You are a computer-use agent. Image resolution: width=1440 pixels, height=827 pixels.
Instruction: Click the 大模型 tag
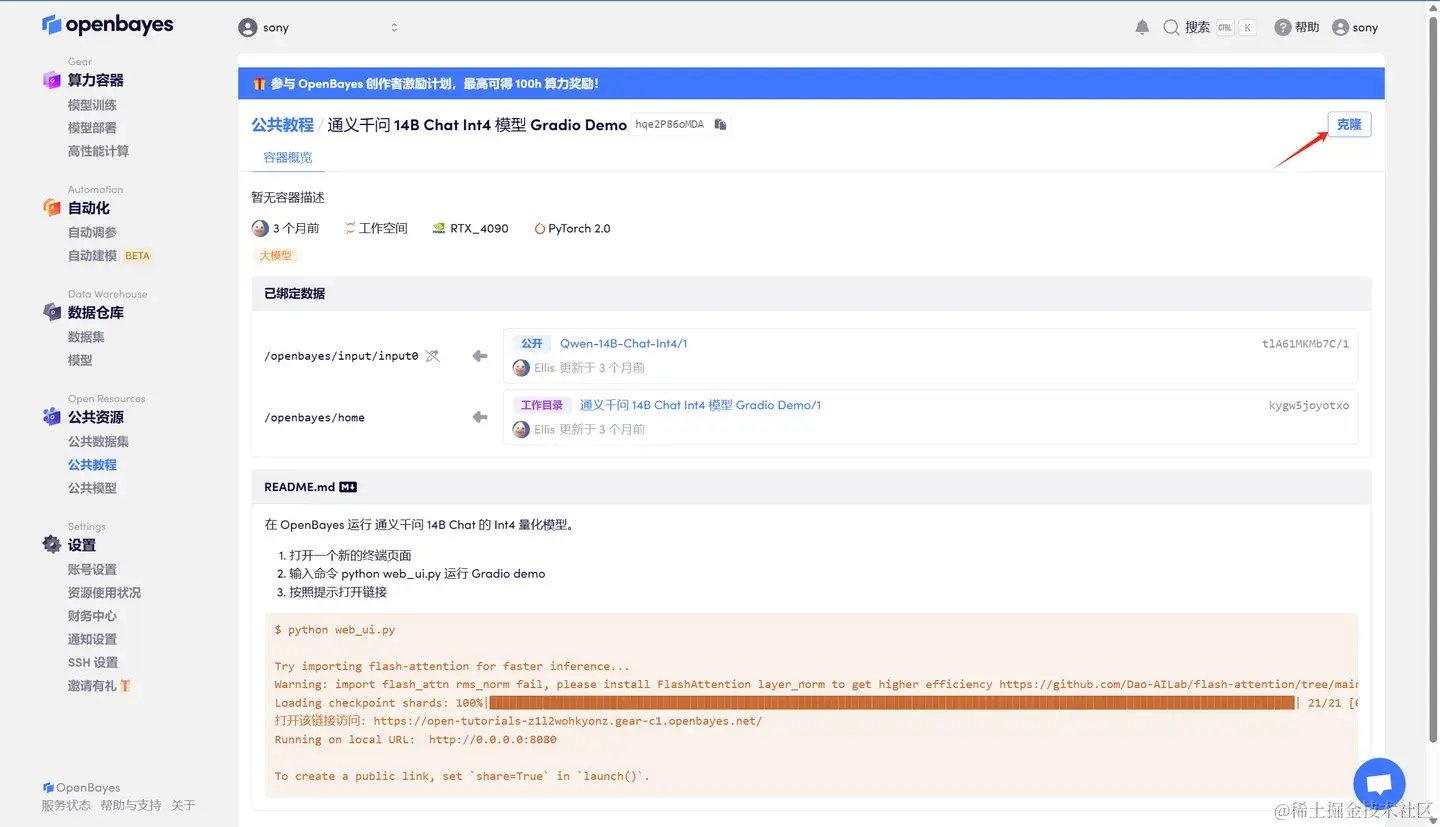click(276, 255)
